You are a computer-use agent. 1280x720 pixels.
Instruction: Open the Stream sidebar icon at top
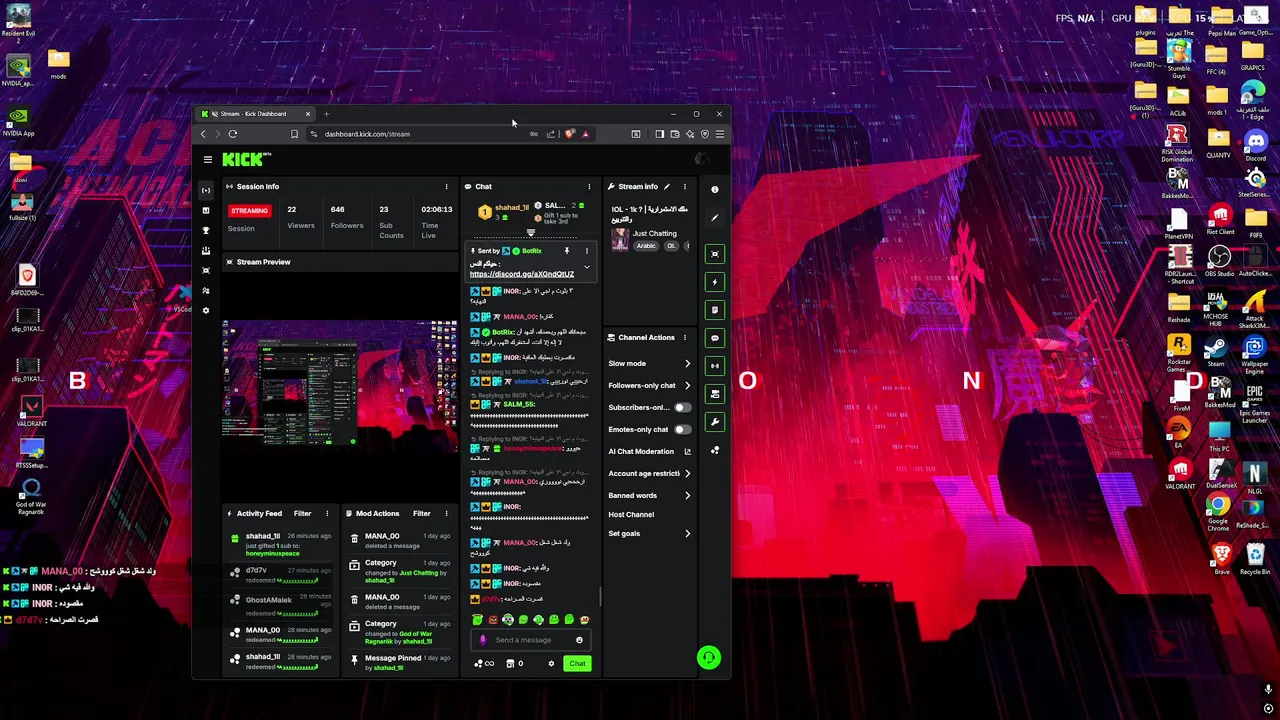point(206,190)
